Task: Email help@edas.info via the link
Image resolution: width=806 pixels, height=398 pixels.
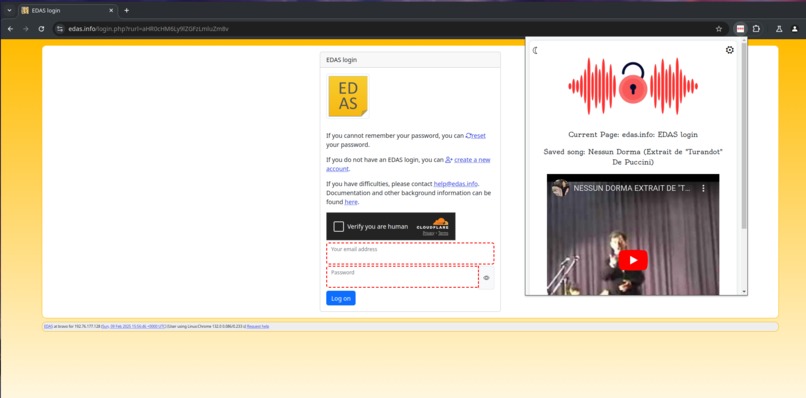Action: tap(456, 184)
